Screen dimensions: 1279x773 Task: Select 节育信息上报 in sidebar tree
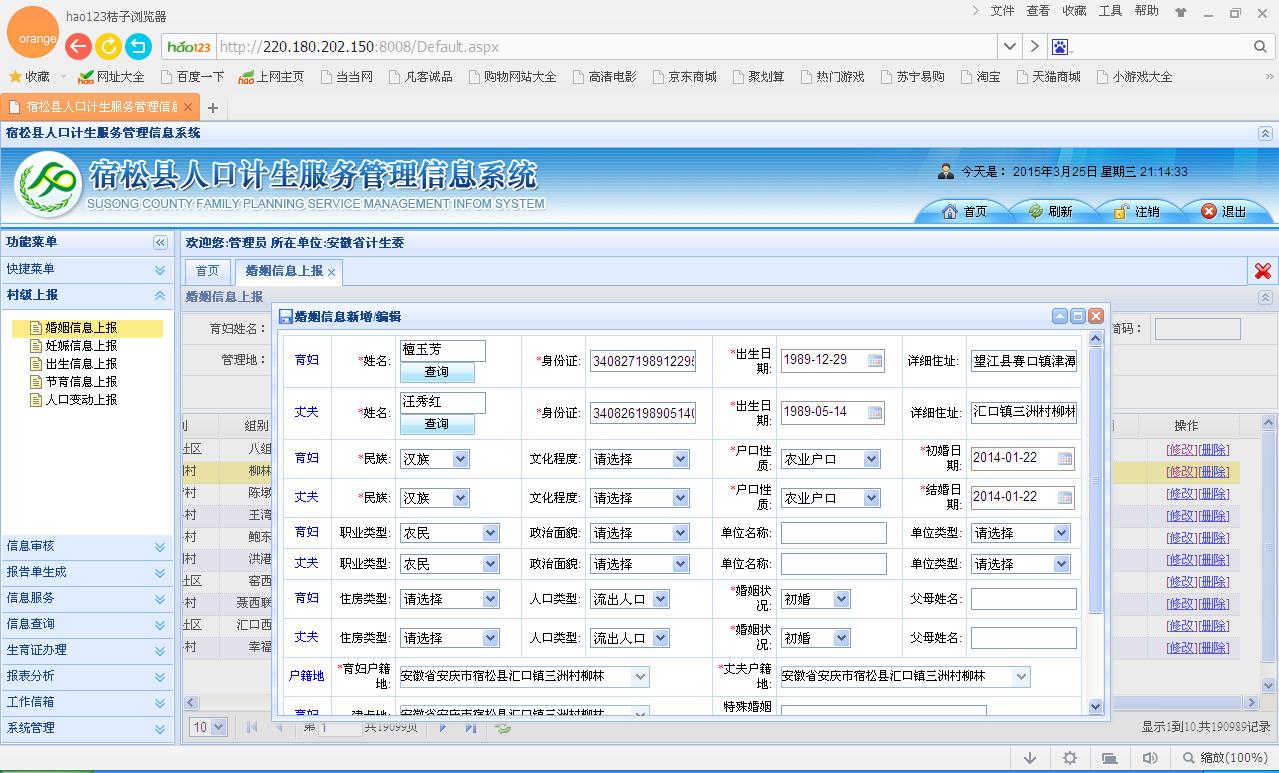[x=81, y=382]
